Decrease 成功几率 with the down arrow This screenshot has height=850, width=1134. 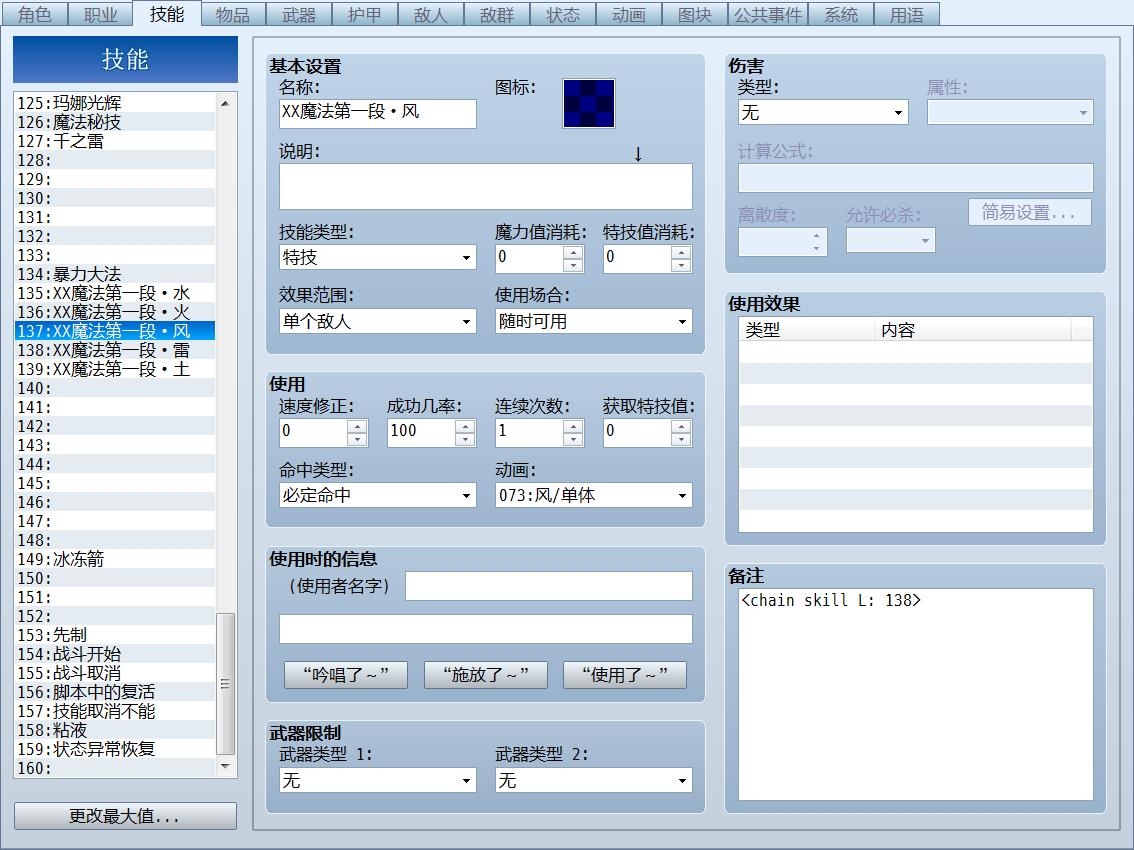(465, 440)
